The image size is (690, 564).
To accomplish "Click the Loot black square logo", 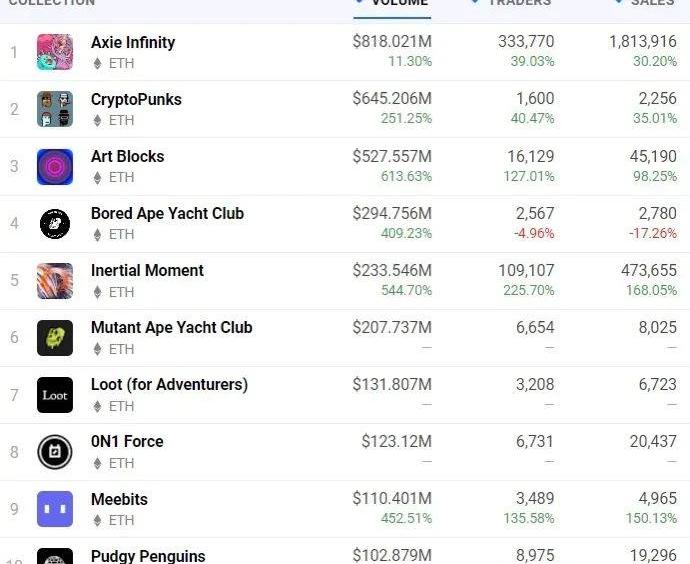I will click(55, 395).
